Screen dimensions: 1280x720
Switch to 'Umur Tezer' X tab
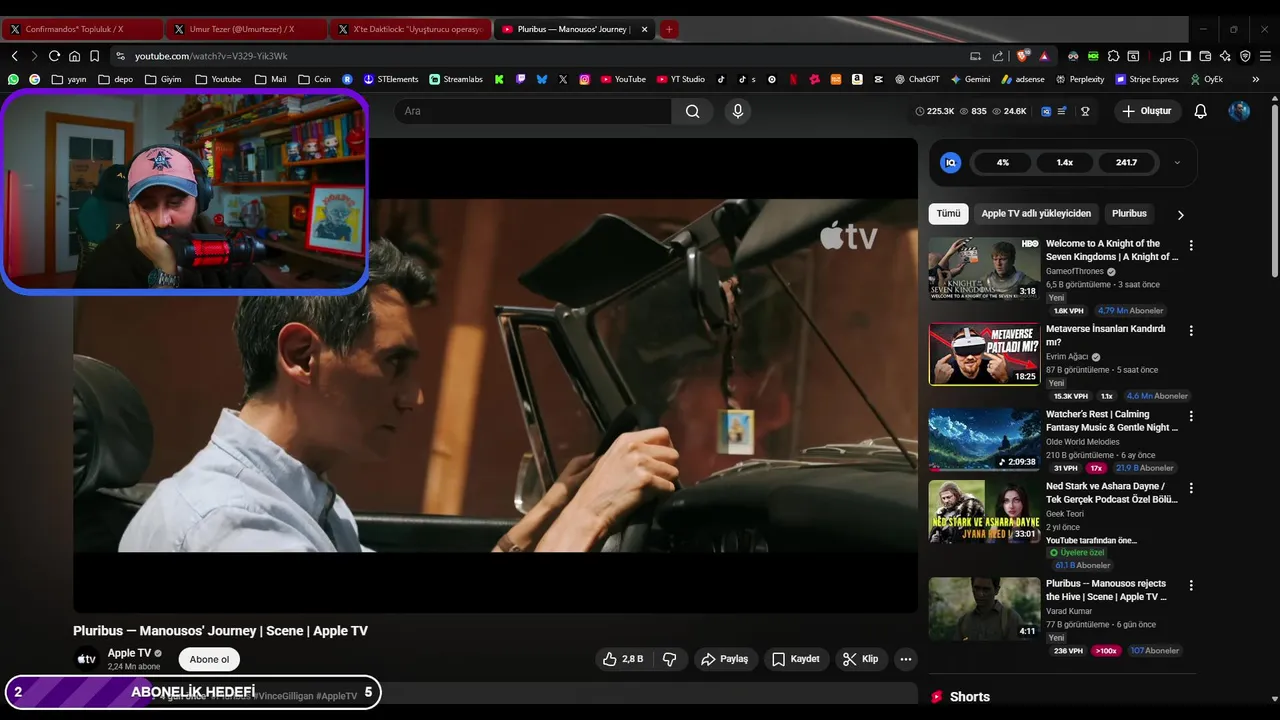[x=246, y=29]
